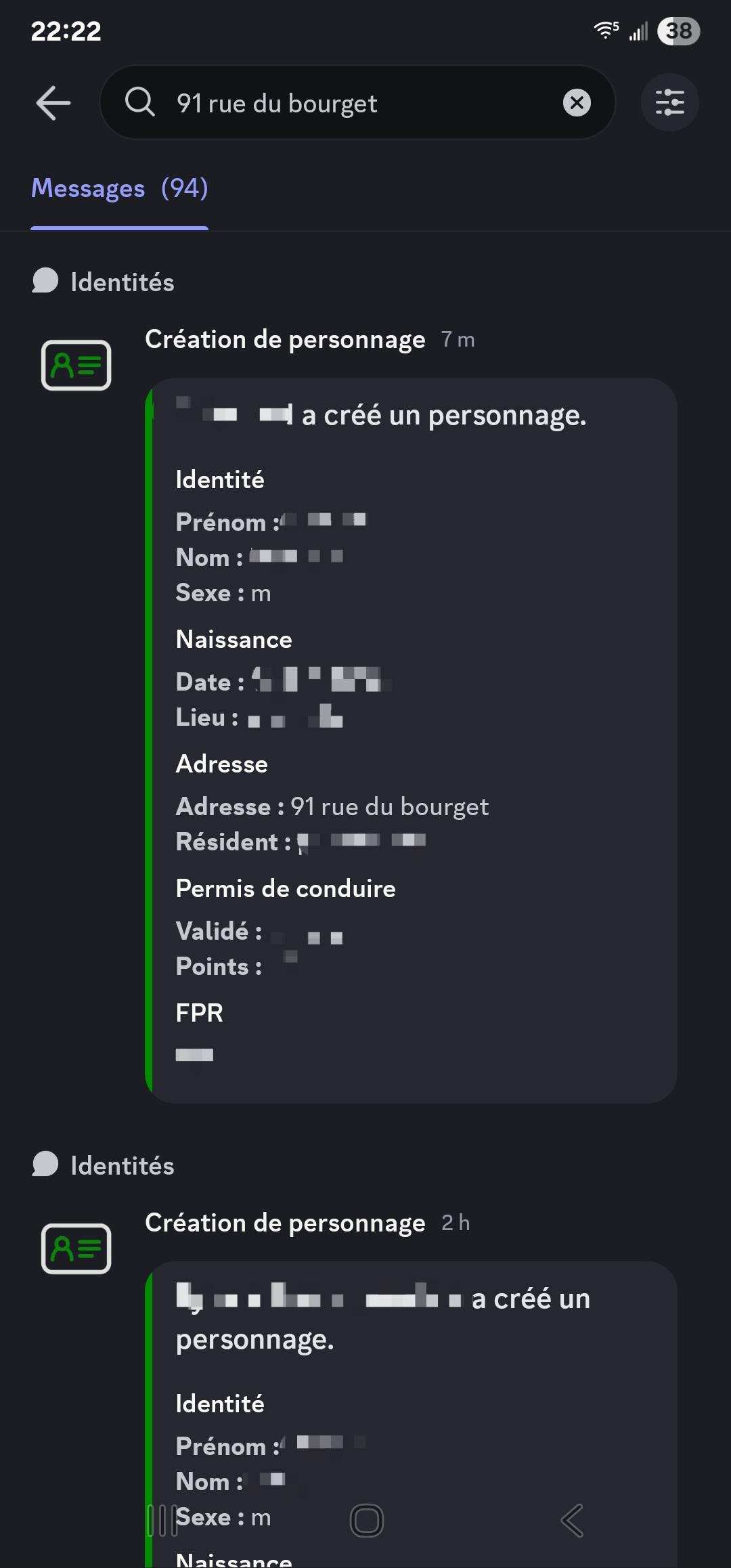Screen dimensions: 731x1568
Task: Open Android recent apps button
Action: point(162,1521)
